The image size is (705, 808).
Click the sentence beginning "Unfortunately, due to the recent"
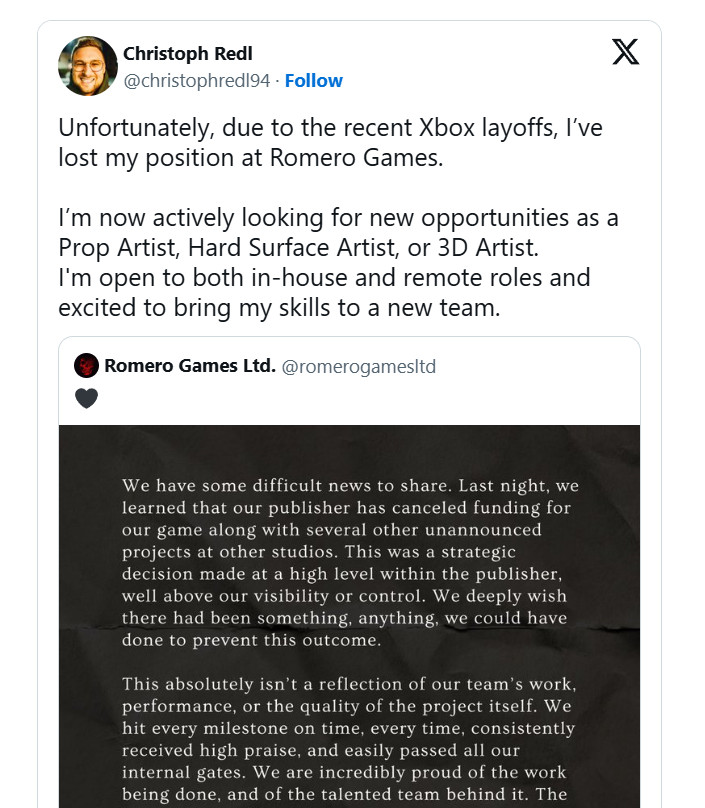330,129
